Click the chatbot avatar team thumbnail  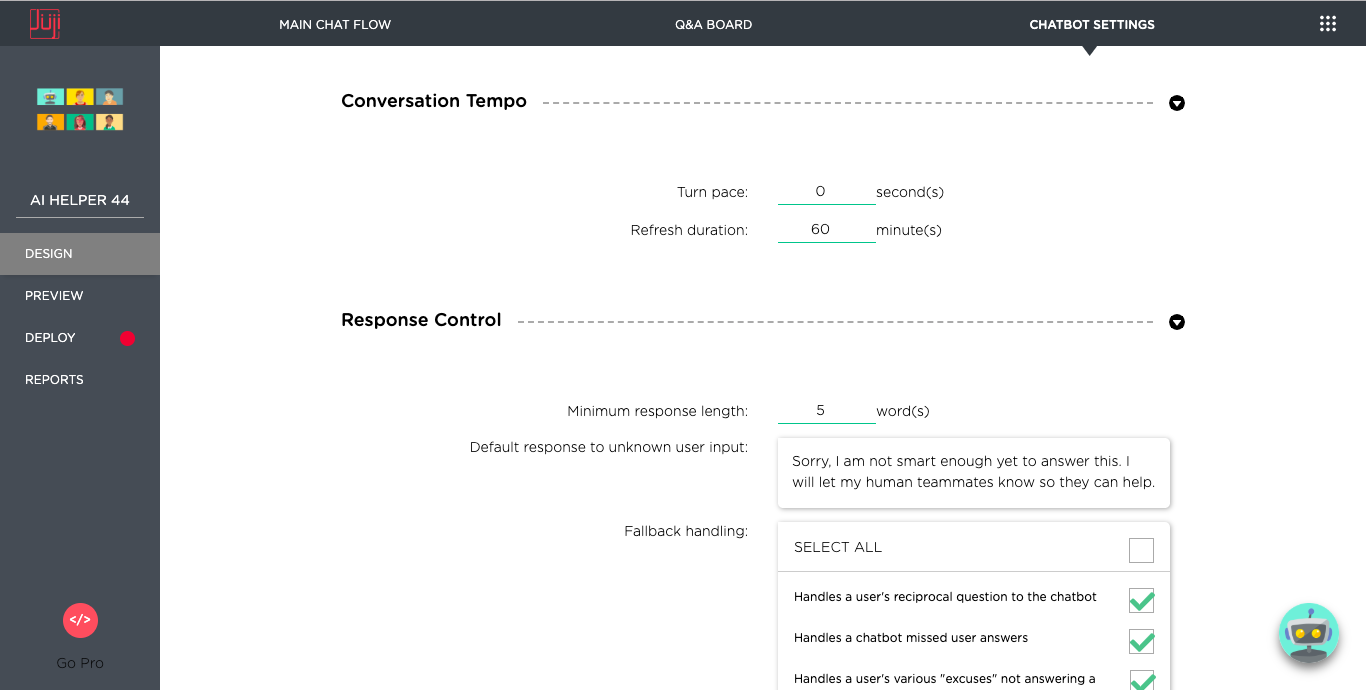pos(80,109)
